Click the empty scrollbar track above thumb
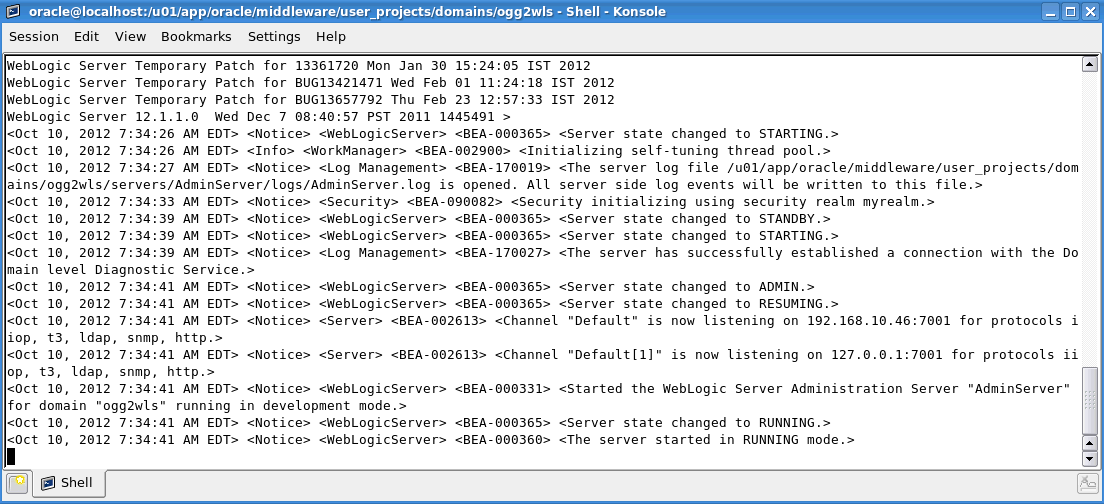 1090,220
